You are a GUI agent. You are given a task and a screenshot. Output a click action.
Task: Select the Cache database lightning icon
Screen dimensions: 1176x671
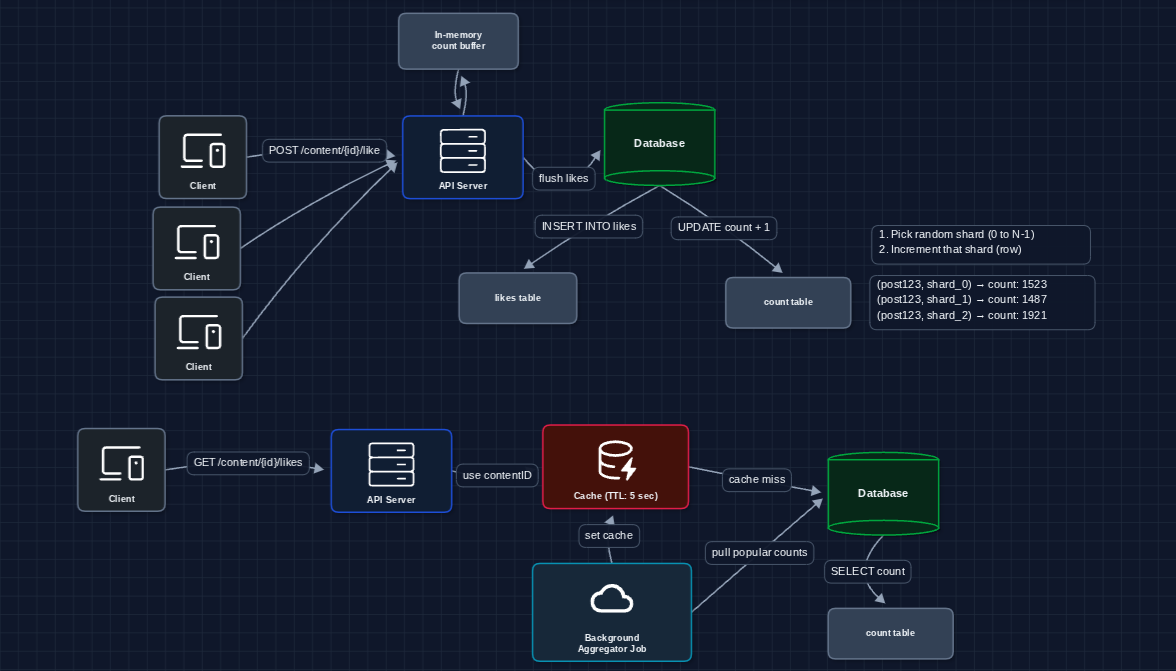tap(616, 460)
